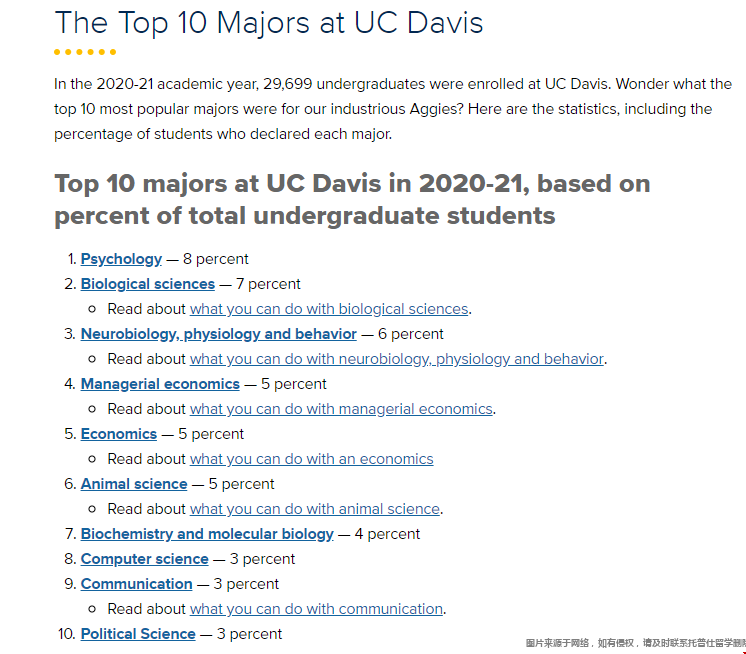Screen dimensions: 746x654
Task: Open the Communication major link
Action: pyautogui.click(x=136, y=584)
